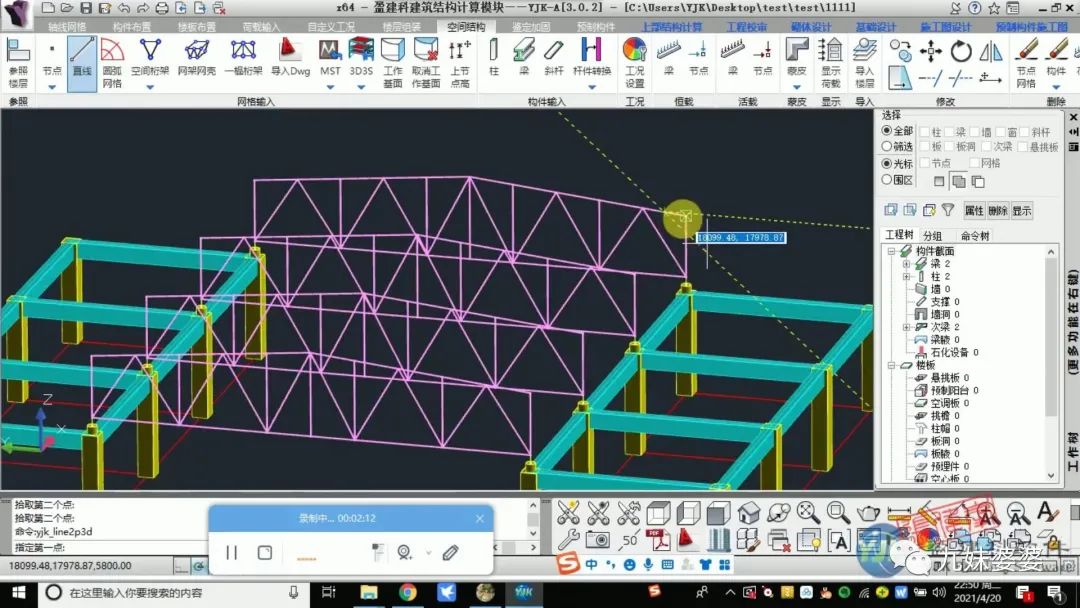The height and width of the screenshot is (608, 1080).
Task: Open the 基础设计 module link
Action: point(875,27)
